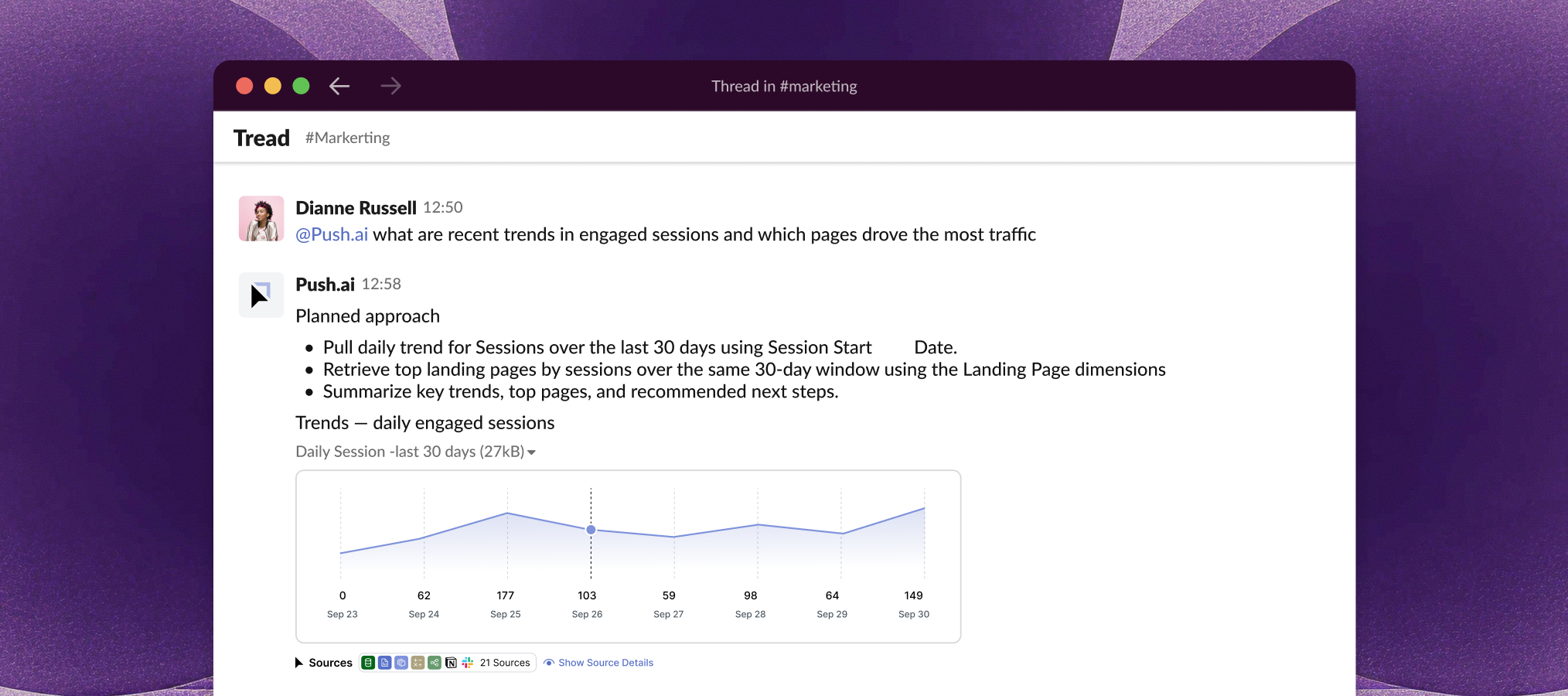
Task: Click the Sep 24 axis label
Action: (424, 614)
